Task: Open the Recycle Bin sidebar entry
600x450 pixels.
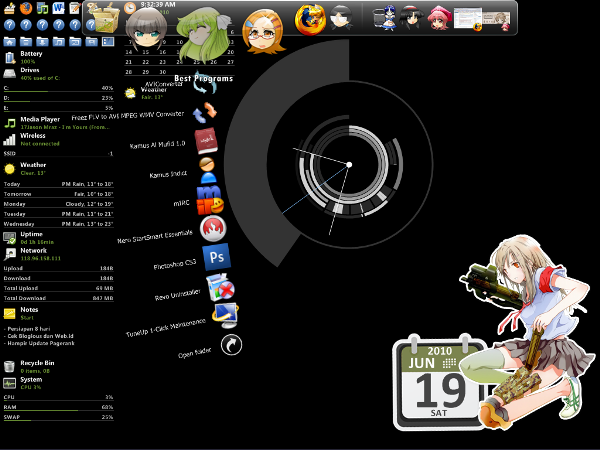Action: (x=30, y=367)
